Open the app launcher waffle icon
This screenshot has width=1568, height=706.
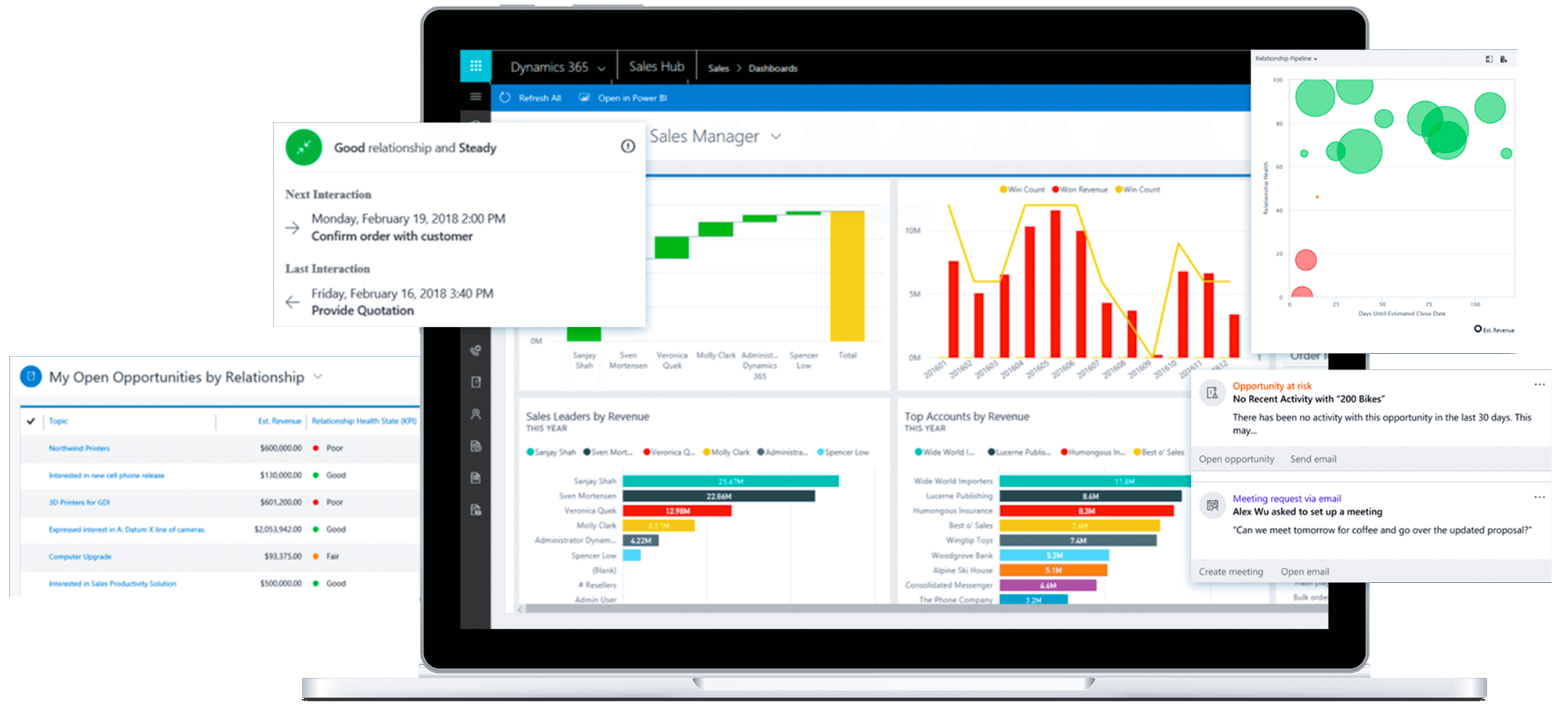click(x=476, y=67)
